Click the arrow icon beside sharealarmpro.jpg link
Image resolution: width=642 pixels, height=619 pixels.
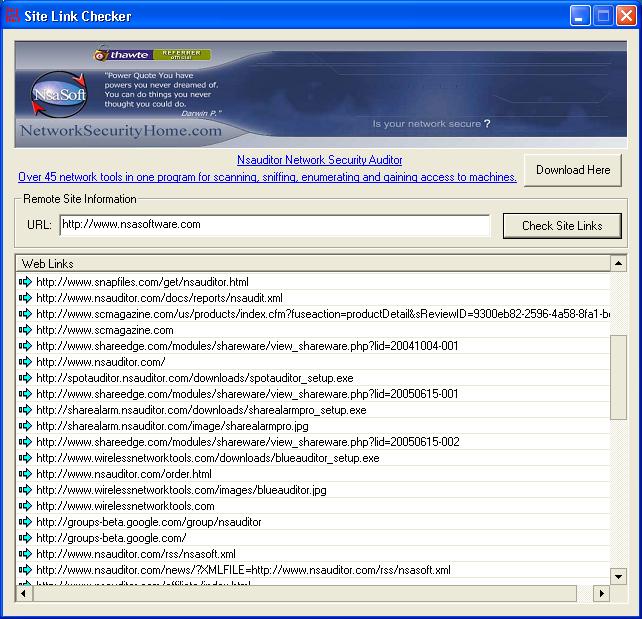[25, 425]
